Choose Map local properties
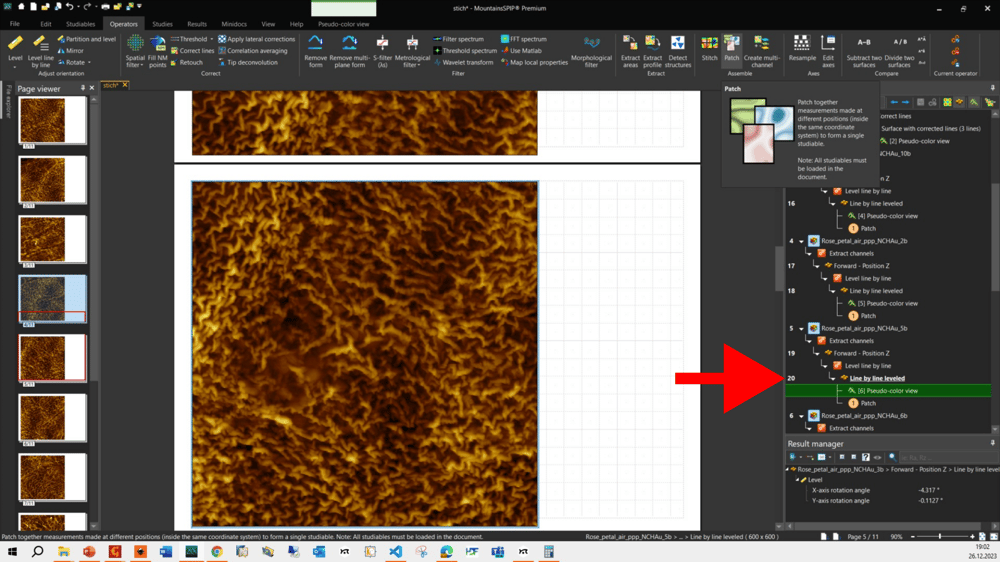 [x=534, y=63]
